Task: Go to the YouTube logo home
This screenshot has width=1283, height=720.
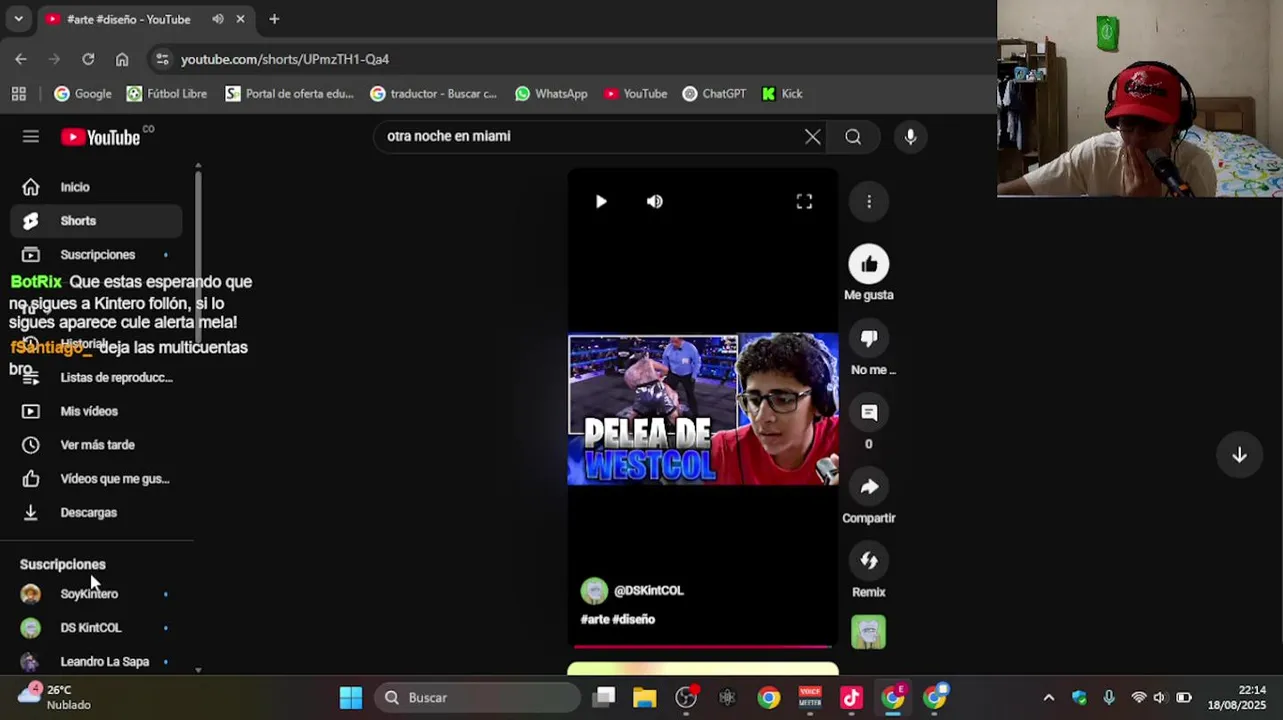Action: click(100, 137)
